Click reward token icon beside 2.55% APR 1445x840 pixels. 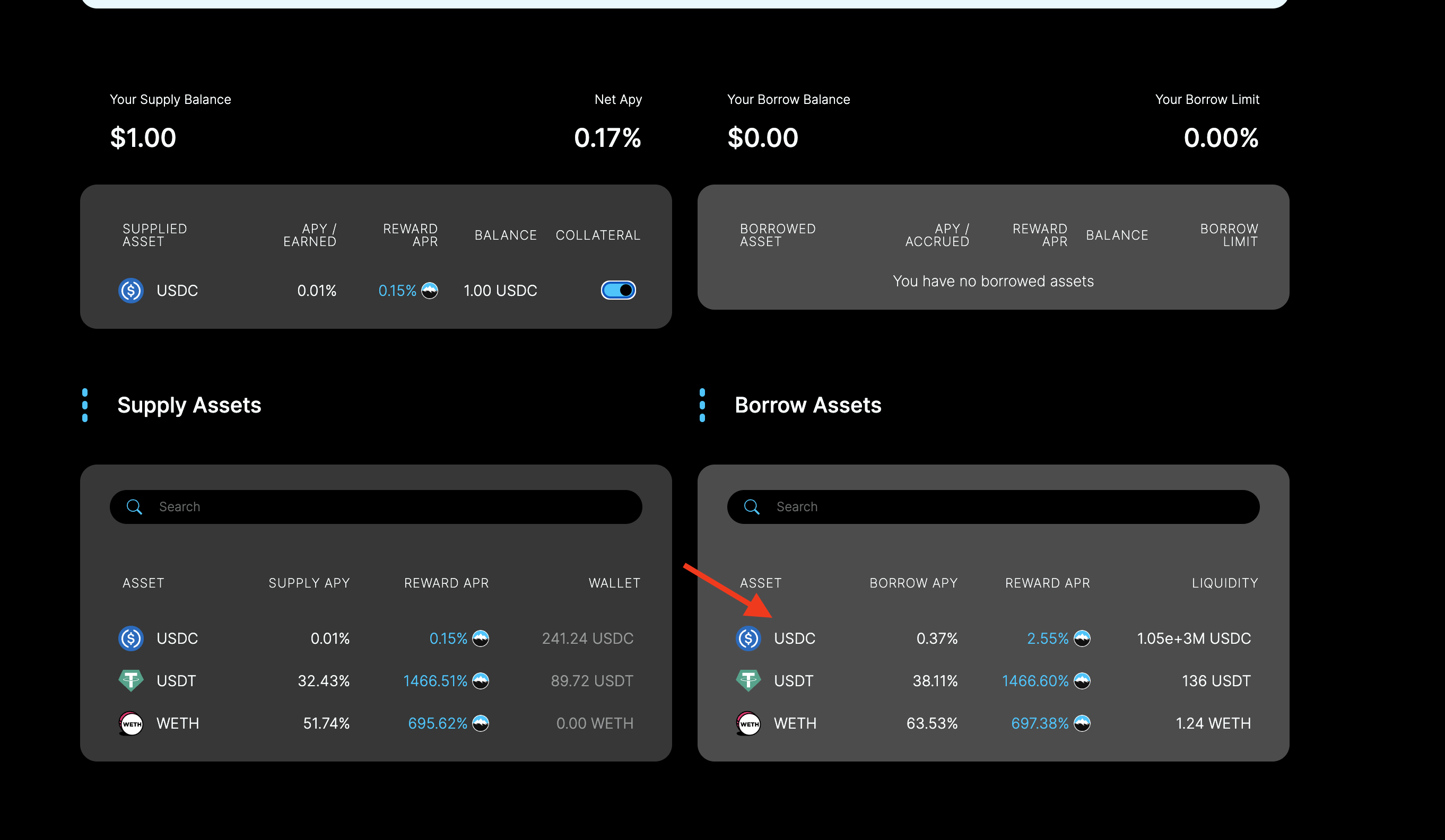tap(1082, 638)
